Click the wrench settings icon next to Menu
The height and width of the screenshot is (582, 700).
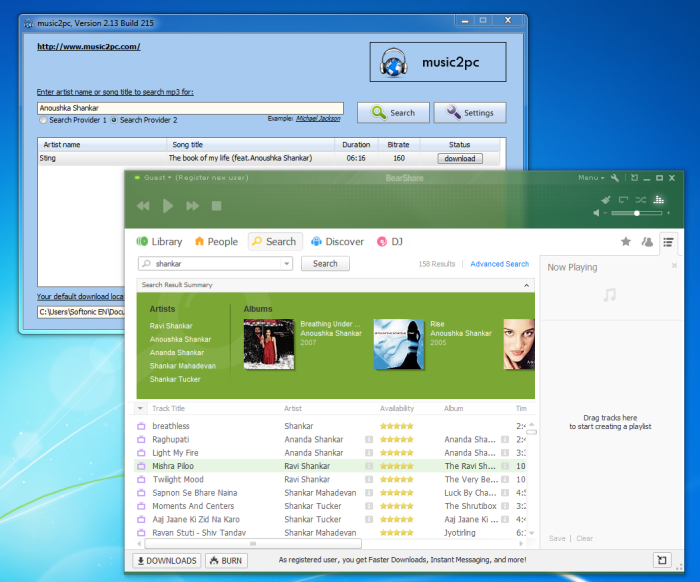[x=615, y=178]
